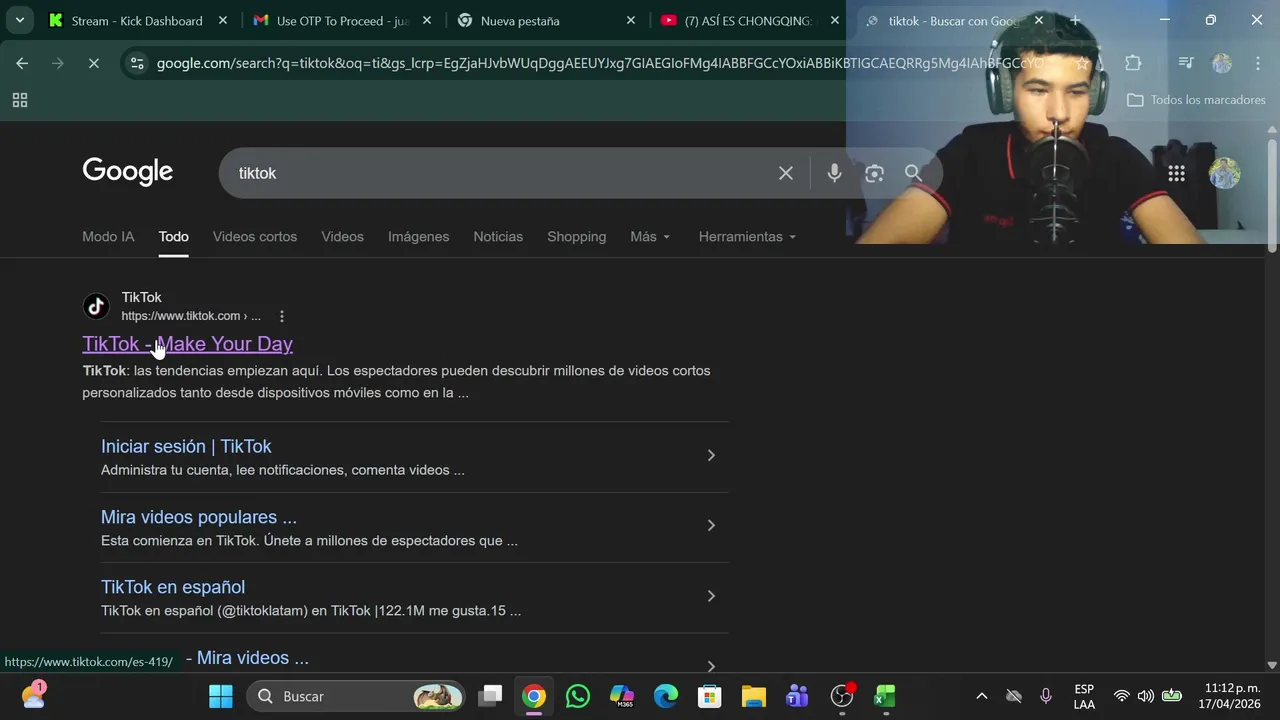Open the tab search dropdown arrow
Screen dimensions: 1280x720
pyautogui.click(x=19, y=20)
